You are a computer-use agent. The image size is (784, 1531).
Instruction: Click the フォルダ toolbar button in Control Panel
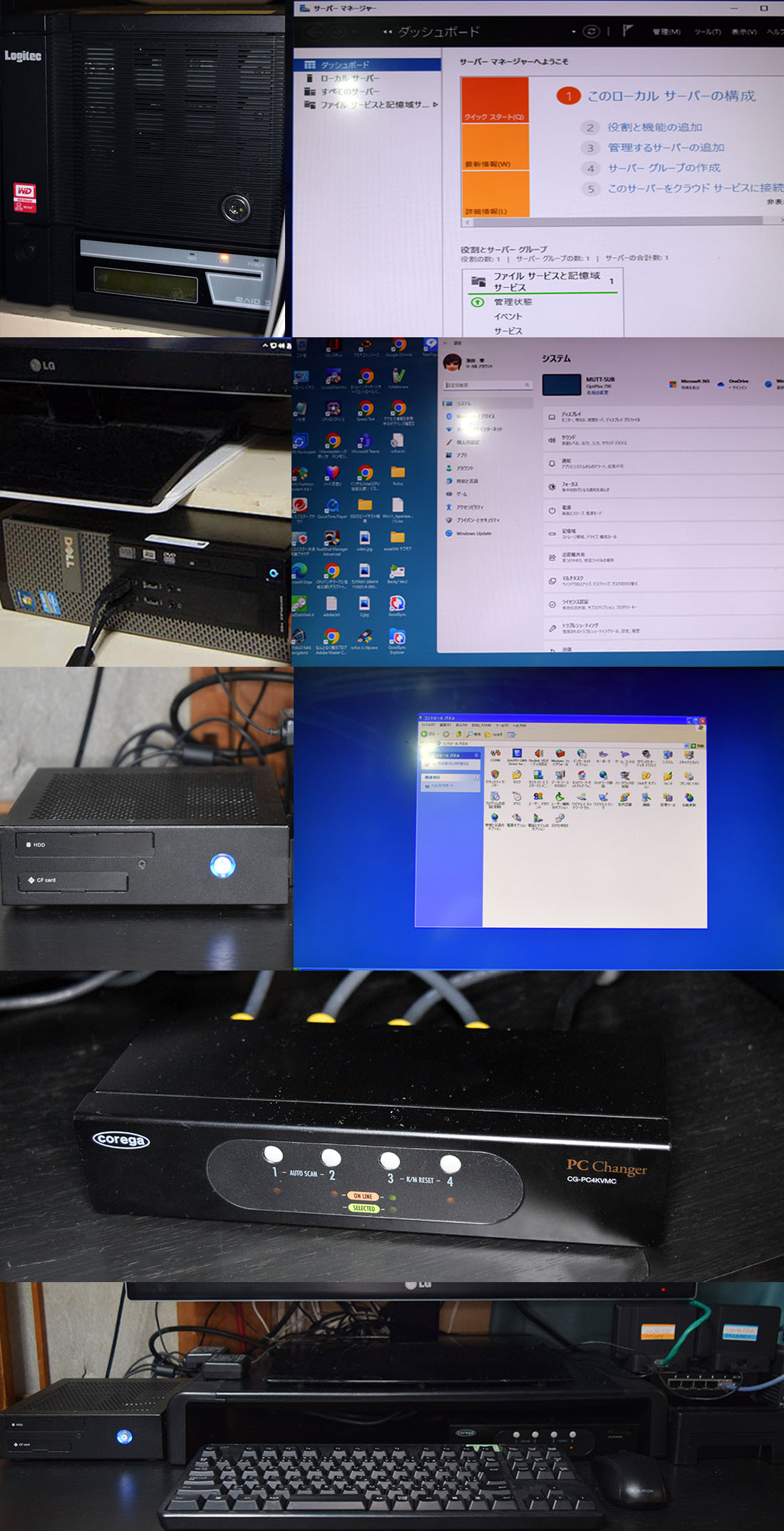492,734
